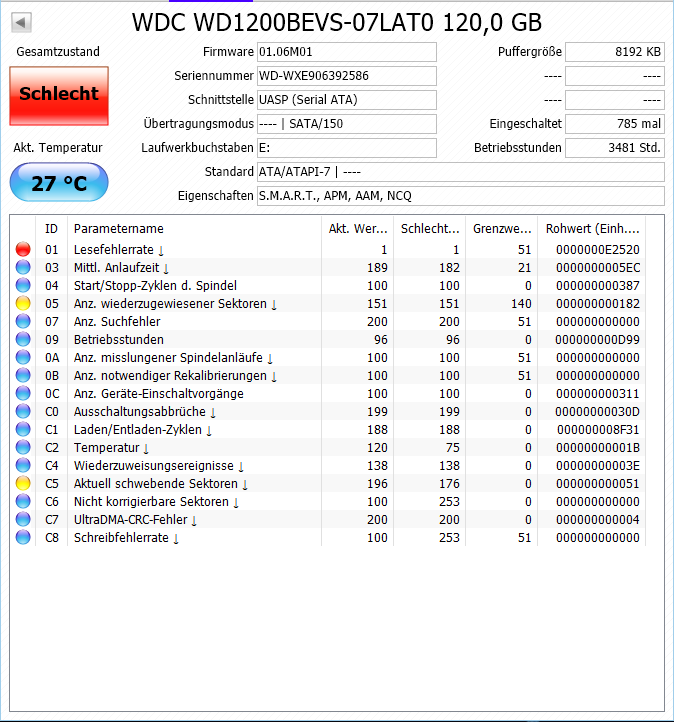Click the Laufwerkbuchstaben field E:
Viewport: 674px width, 722px height.
(x=347, y=147)
